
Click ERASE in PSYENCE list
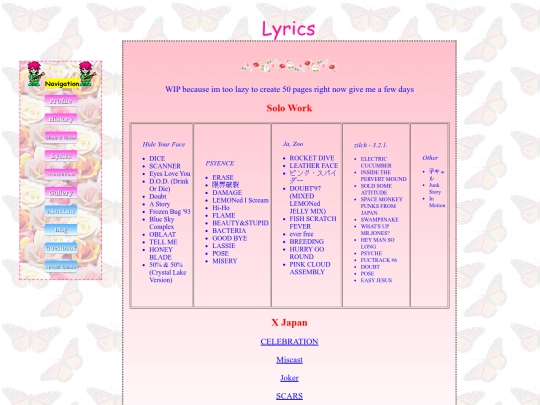[223, 177]
